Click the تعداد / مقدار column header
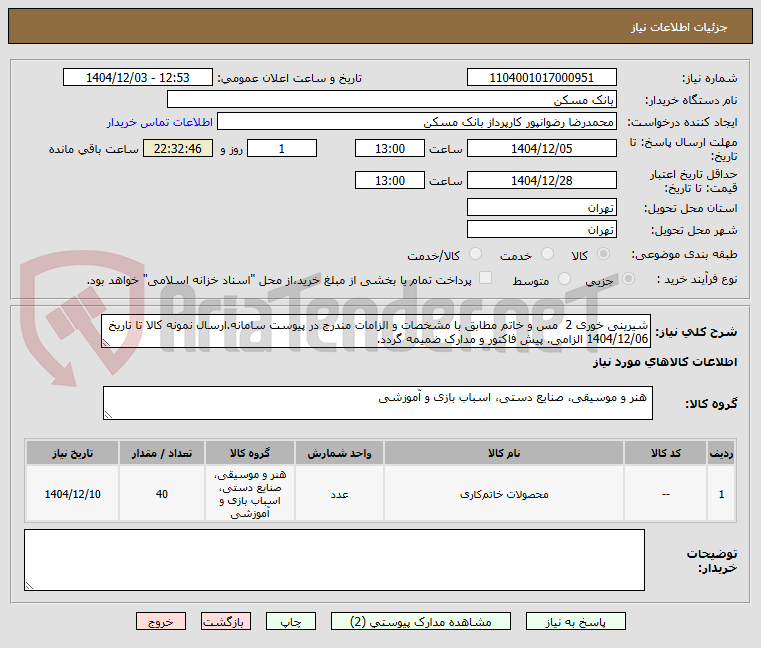The width and height of the screenshot is (761, 648). coord(162,453)
